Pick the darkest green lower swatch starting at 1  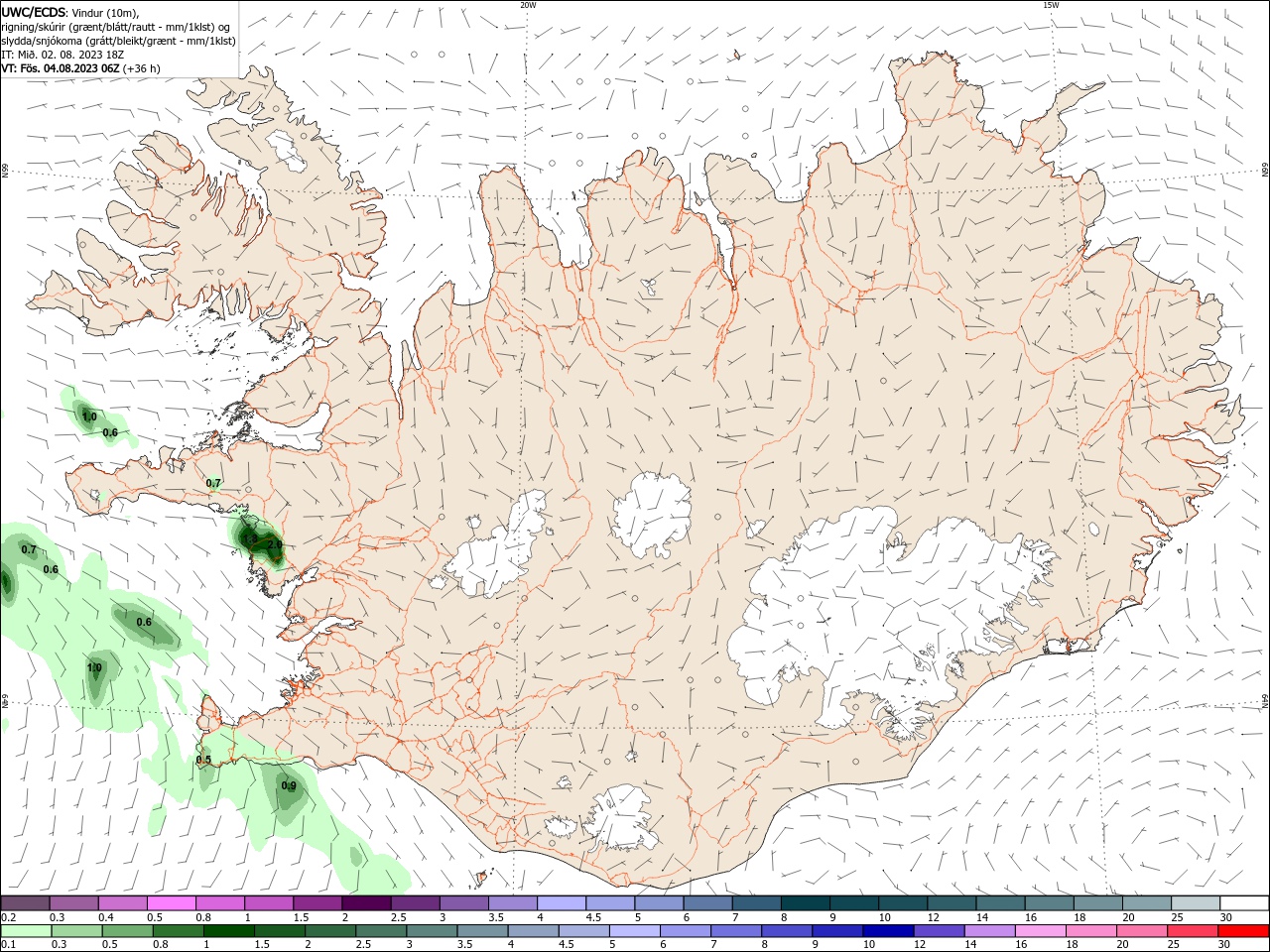pos(228,931)
